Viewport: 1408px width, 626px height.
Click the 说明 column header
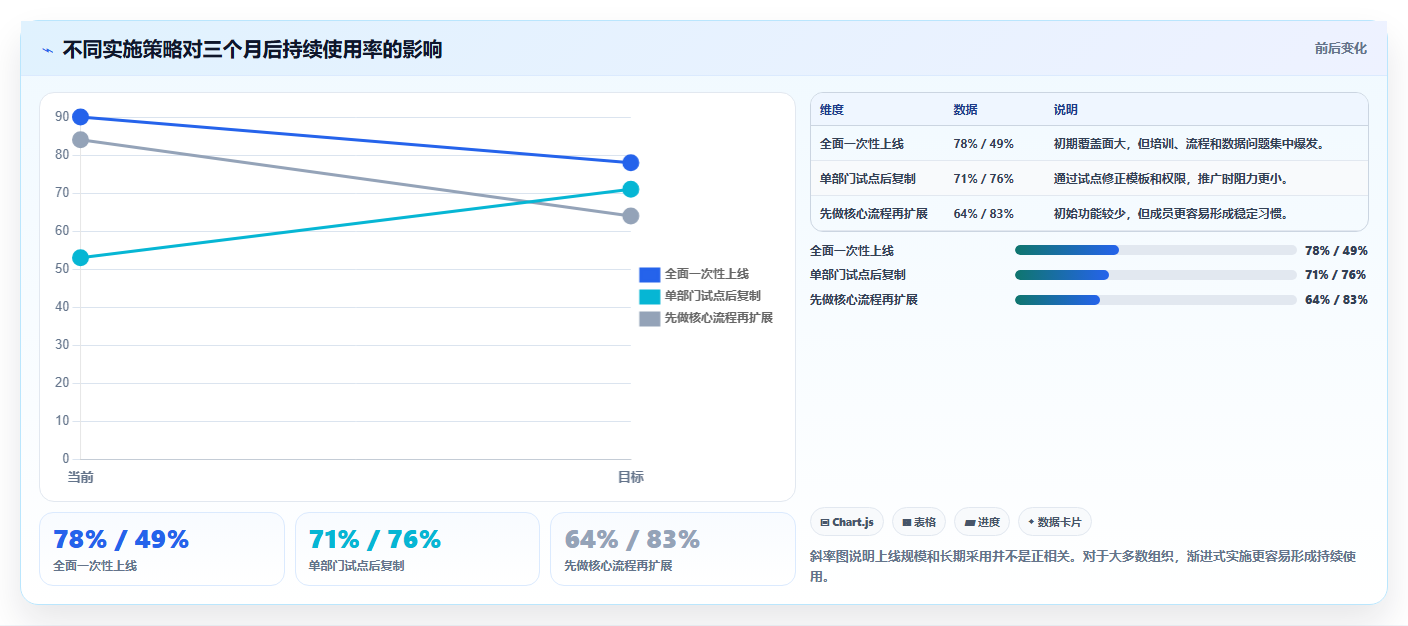[1066, 110]
